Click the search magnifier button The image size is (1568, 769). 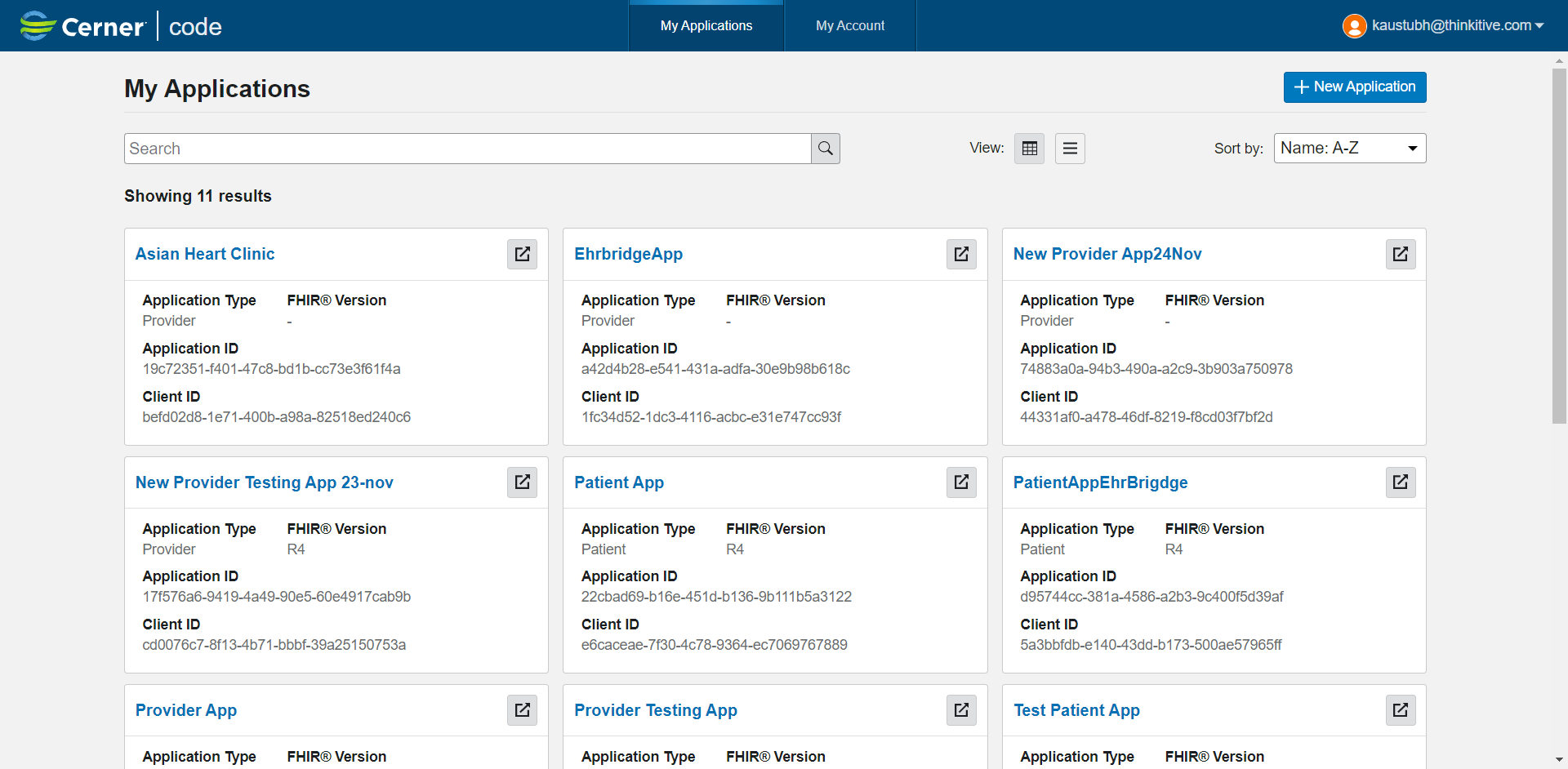click(826, 149)
